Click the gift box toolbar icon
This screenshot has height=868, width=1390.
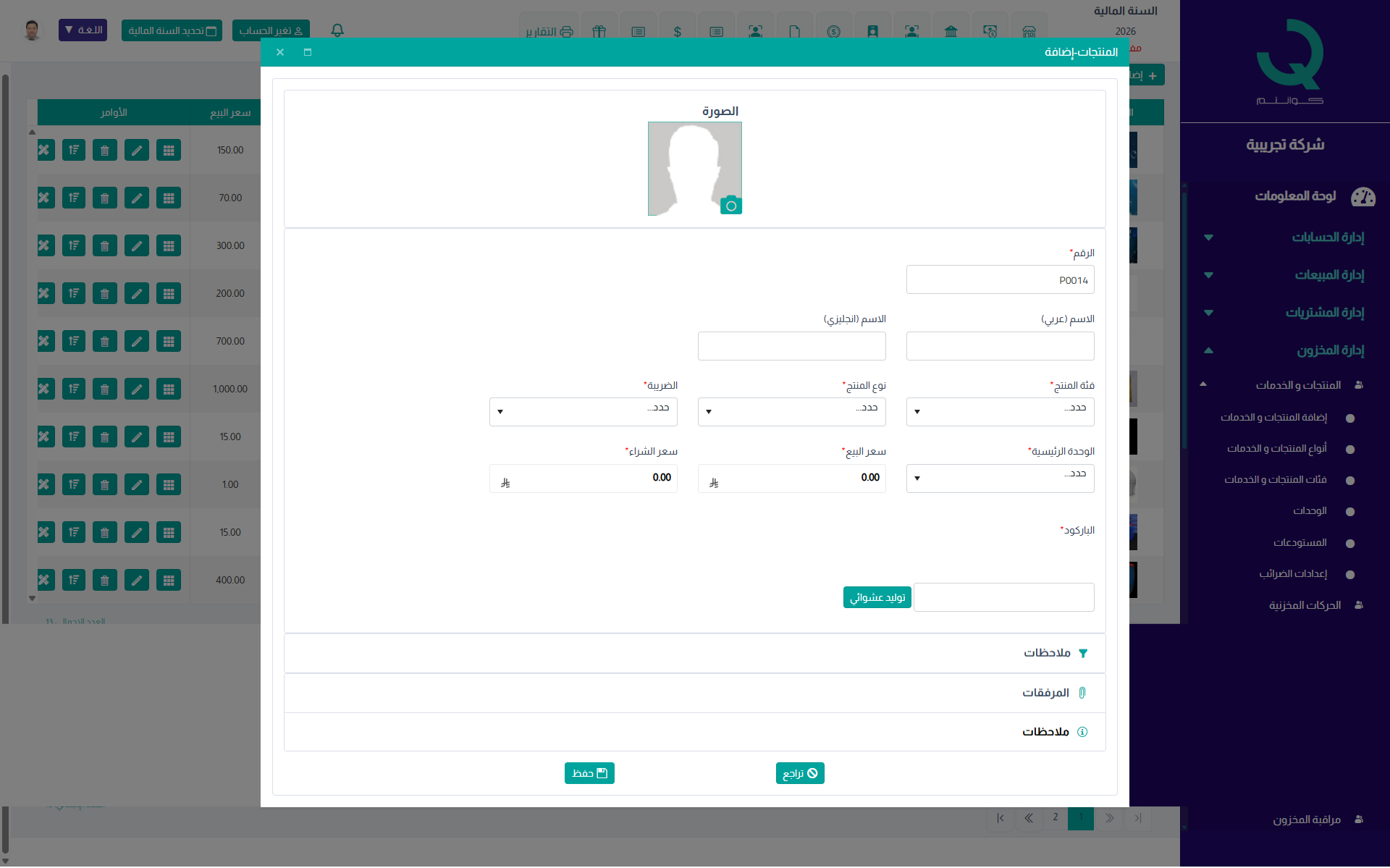[x=599, y=31]
